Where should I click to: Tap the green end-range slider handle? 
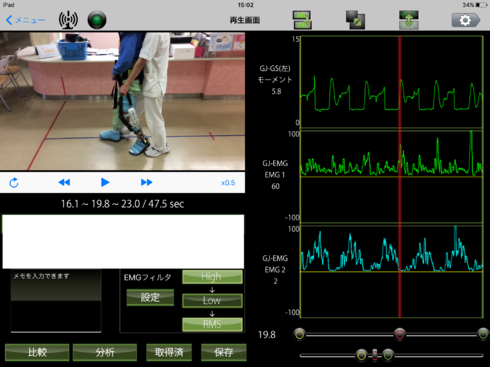(x=483, y=334)
